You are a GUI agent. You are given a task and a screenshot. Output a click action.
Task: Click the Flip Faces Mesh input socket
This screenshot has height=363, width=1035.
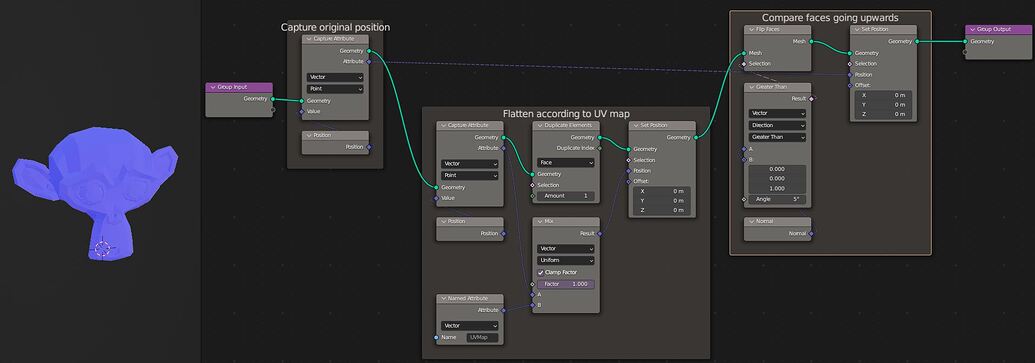pyautogui.click(x=744, y=53)
